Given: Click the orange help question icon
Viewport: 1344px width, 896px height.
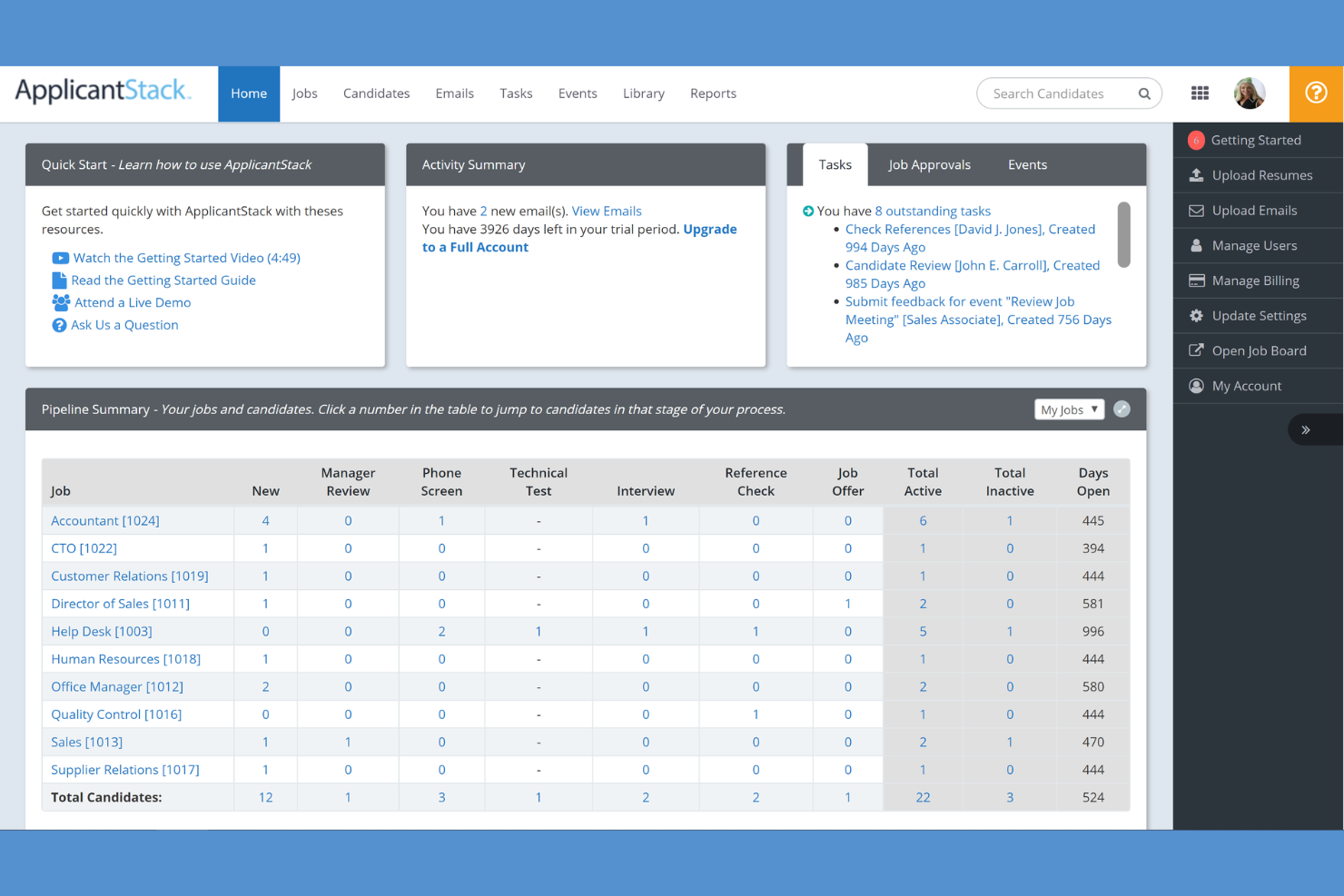Looking at the screenshot, I should click(1316, 93).
